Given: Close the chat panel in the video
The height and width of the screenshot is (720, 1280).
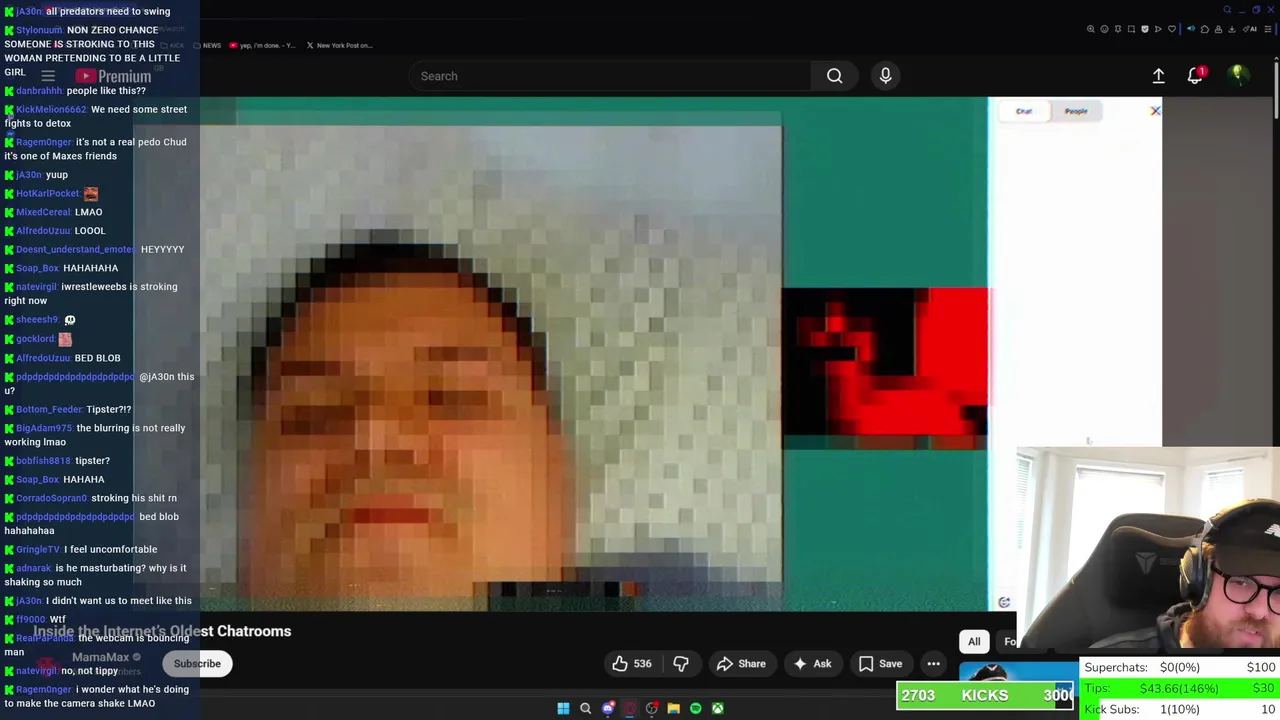Looking at the screenshot, I should (x=1155, y=111).
